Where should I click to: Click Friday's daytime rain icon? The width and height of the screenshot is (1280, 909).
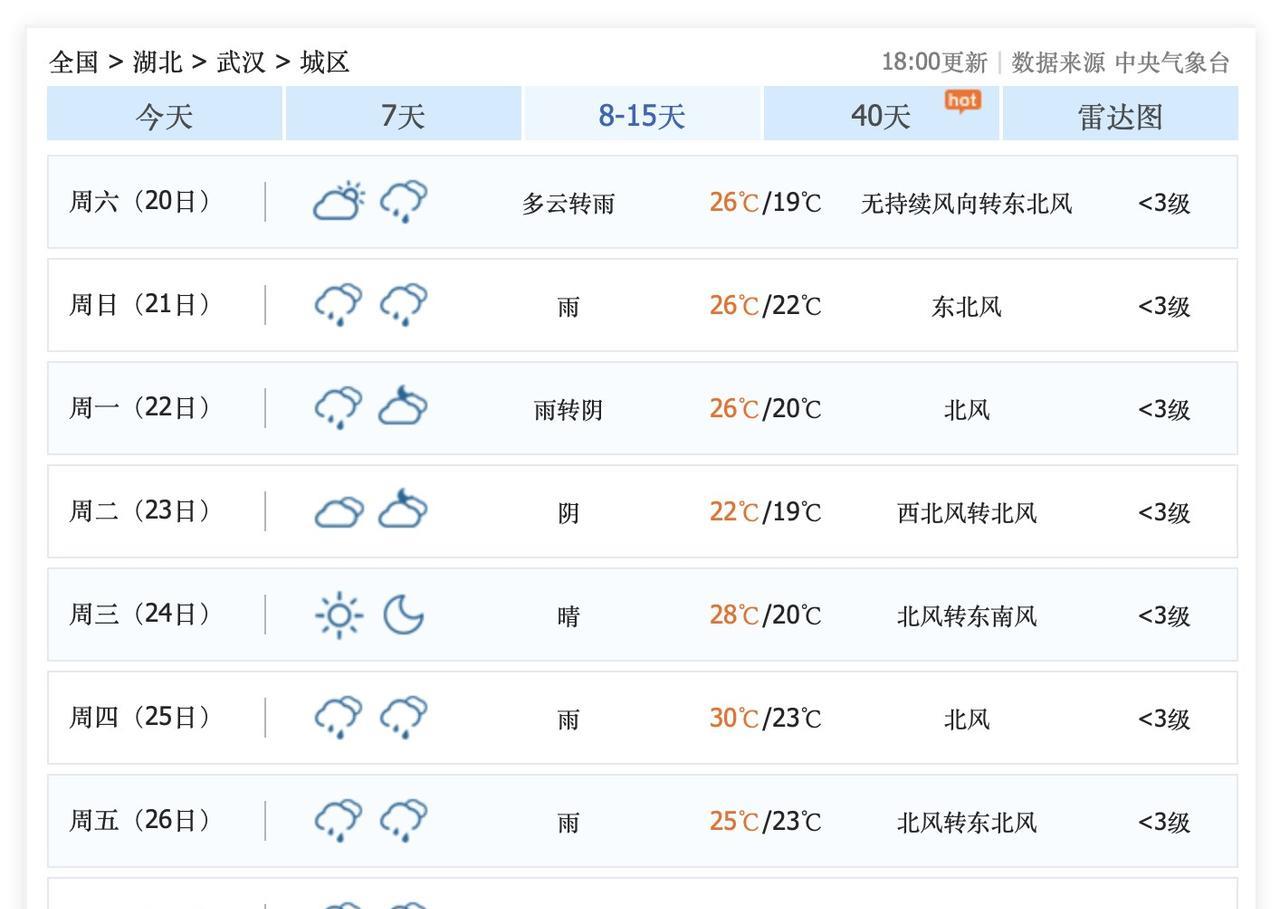pos(339,821)
